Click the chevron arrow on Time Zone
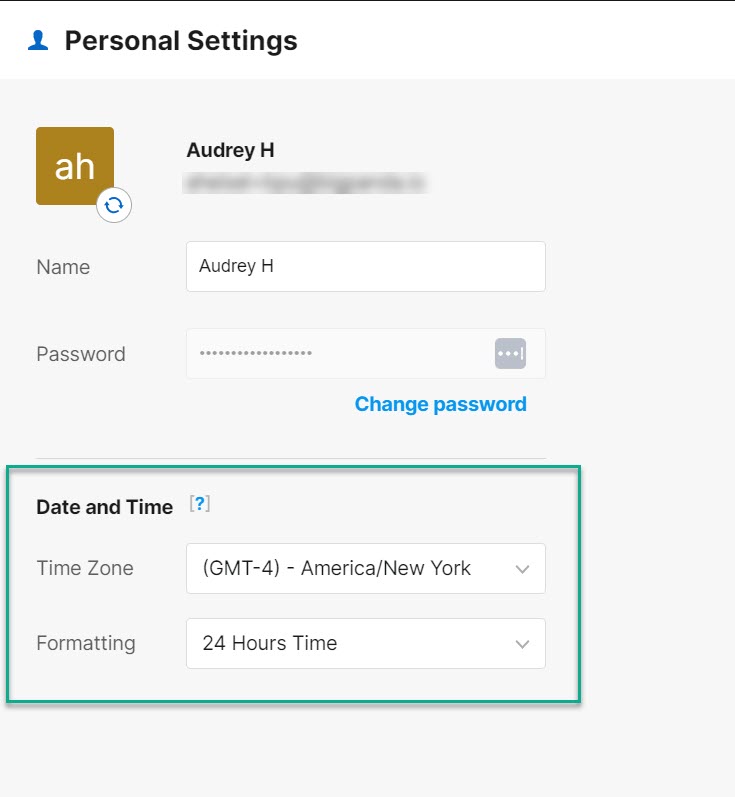This screenshot has width=735, height=797. click(522, 569)
